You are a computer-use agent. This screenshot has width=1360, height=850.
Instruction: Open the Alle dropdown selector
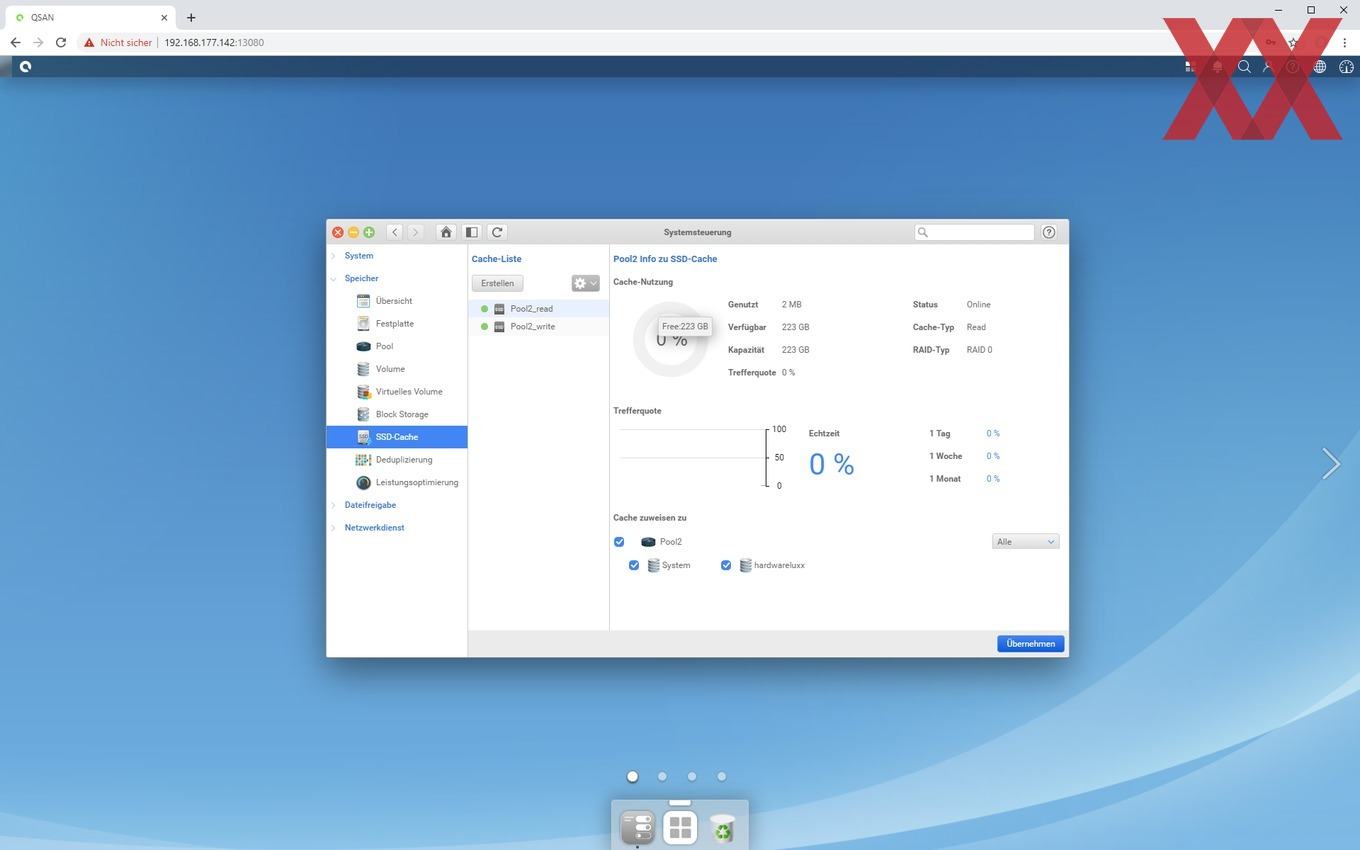tap(1025, 542)
